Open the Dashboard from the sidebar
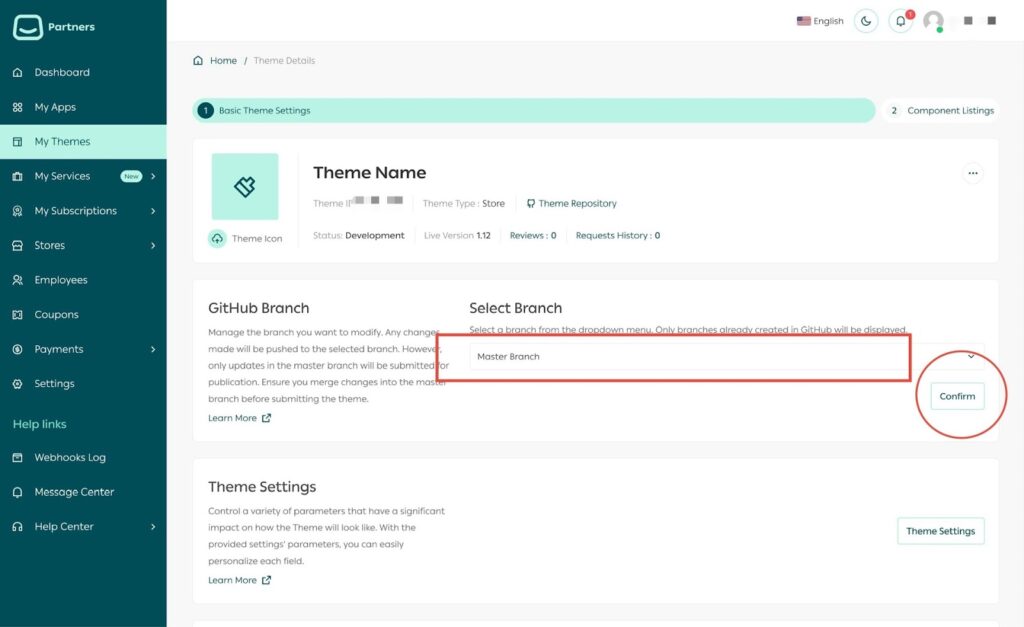 (62, 72)
